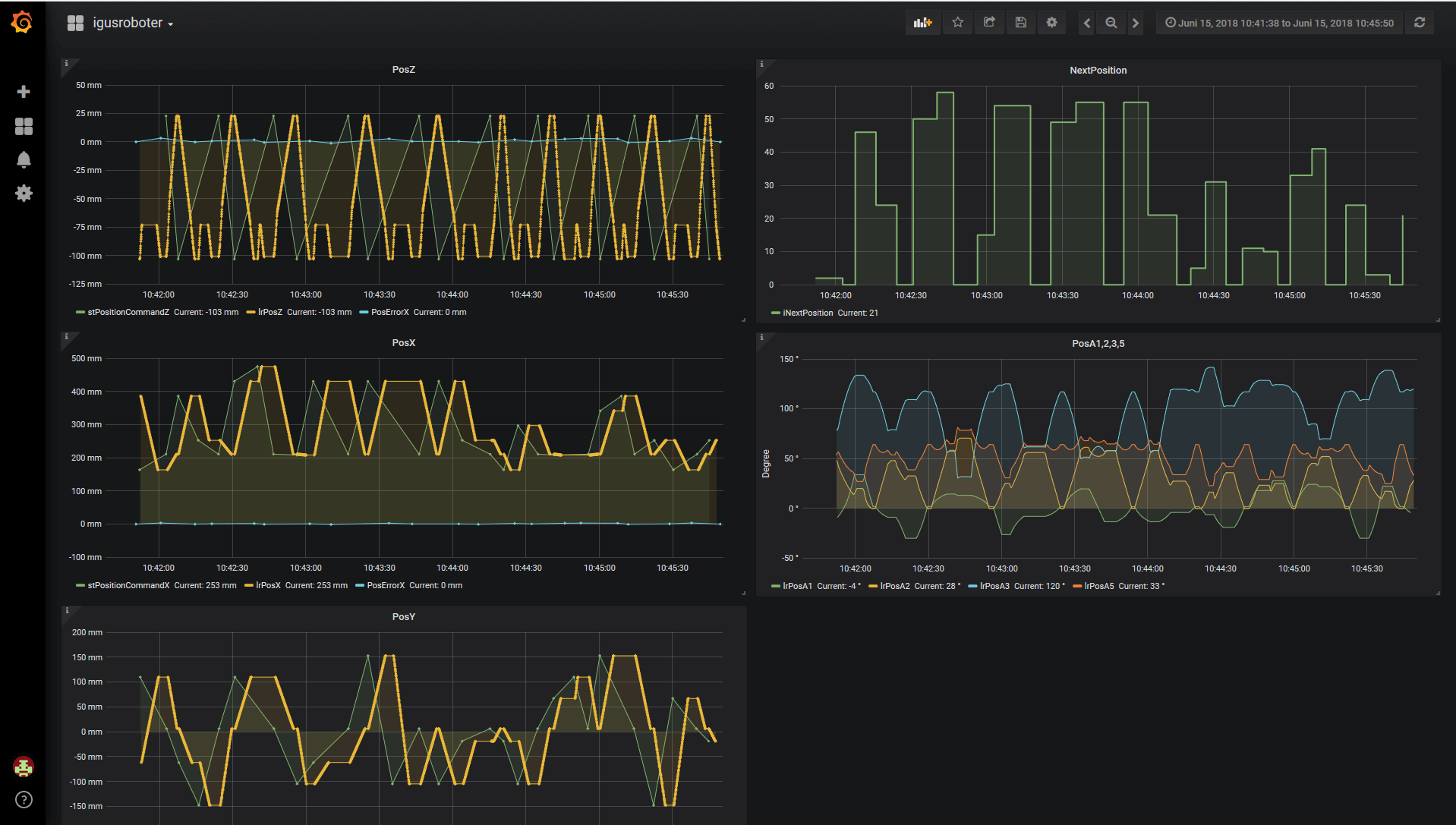The height and width of the screenshot is (825, 1456).
Task: Share the dashboard via share icon
Action: (989, 23)
